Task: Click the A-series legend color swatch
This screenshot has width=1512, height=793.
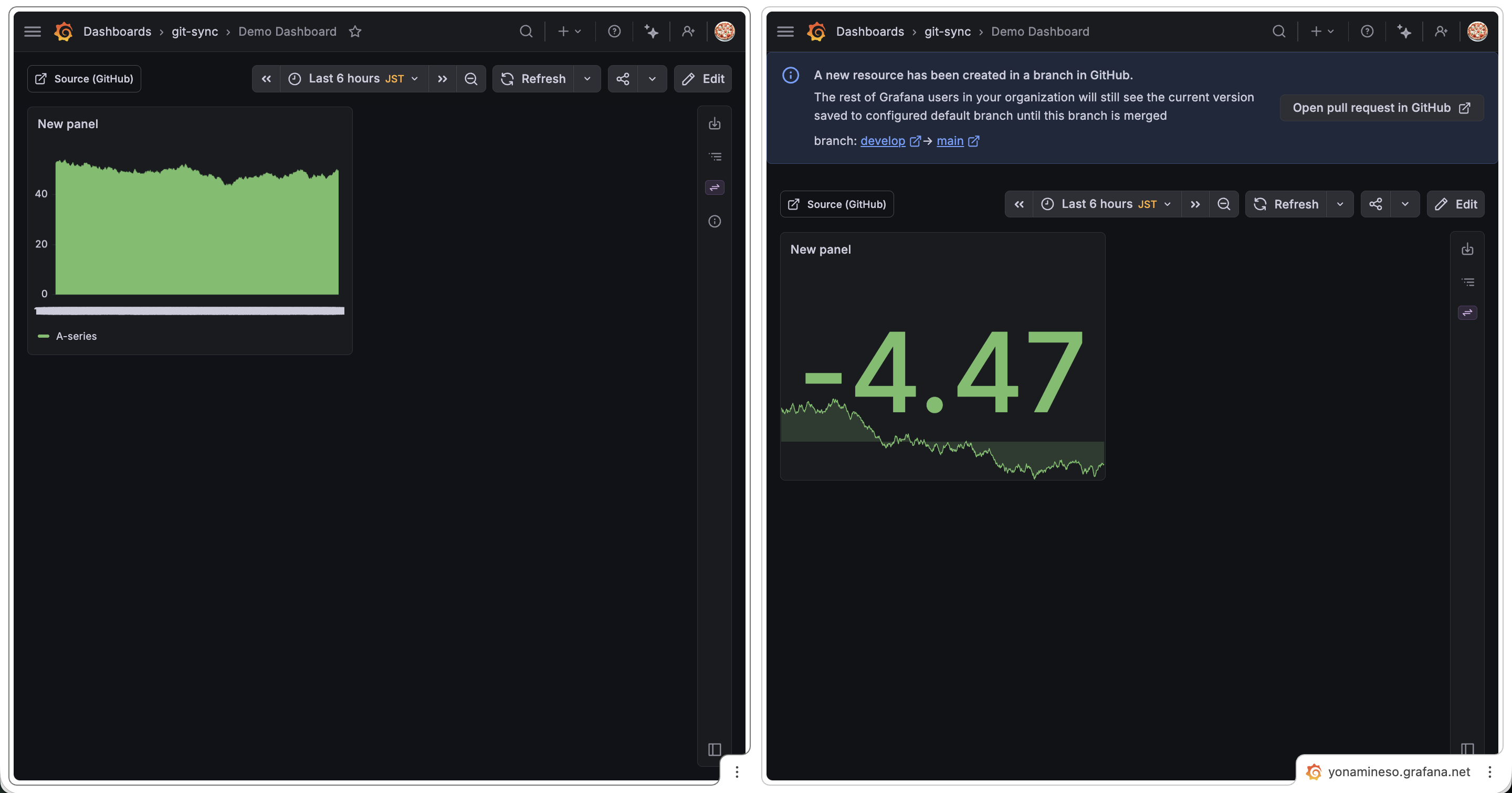Action: click(x=44, y=336)
